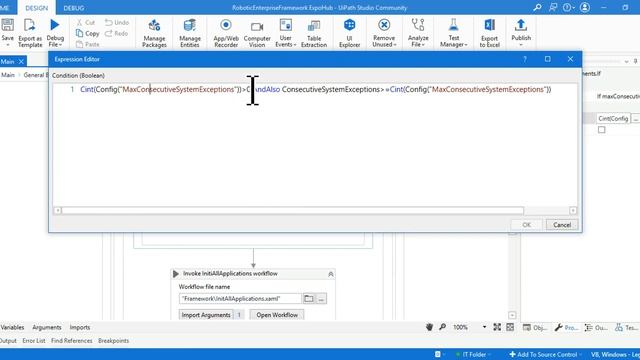Cancel the Expression Editor
Viewport: 640px width, 360px height.
(562, 224)
